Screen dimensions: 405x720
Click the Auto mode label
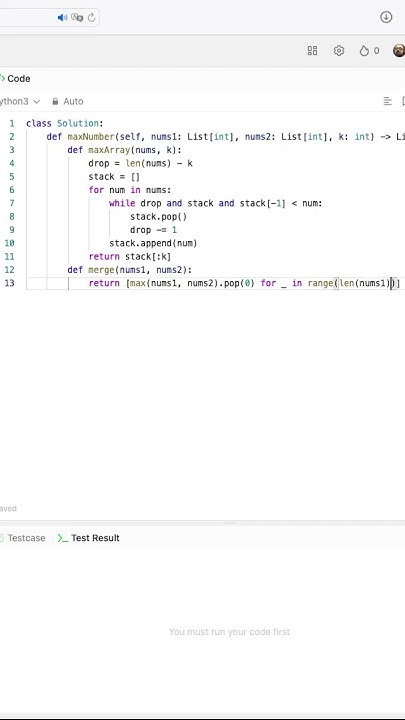pyautogui.click(x=73, y=101)
